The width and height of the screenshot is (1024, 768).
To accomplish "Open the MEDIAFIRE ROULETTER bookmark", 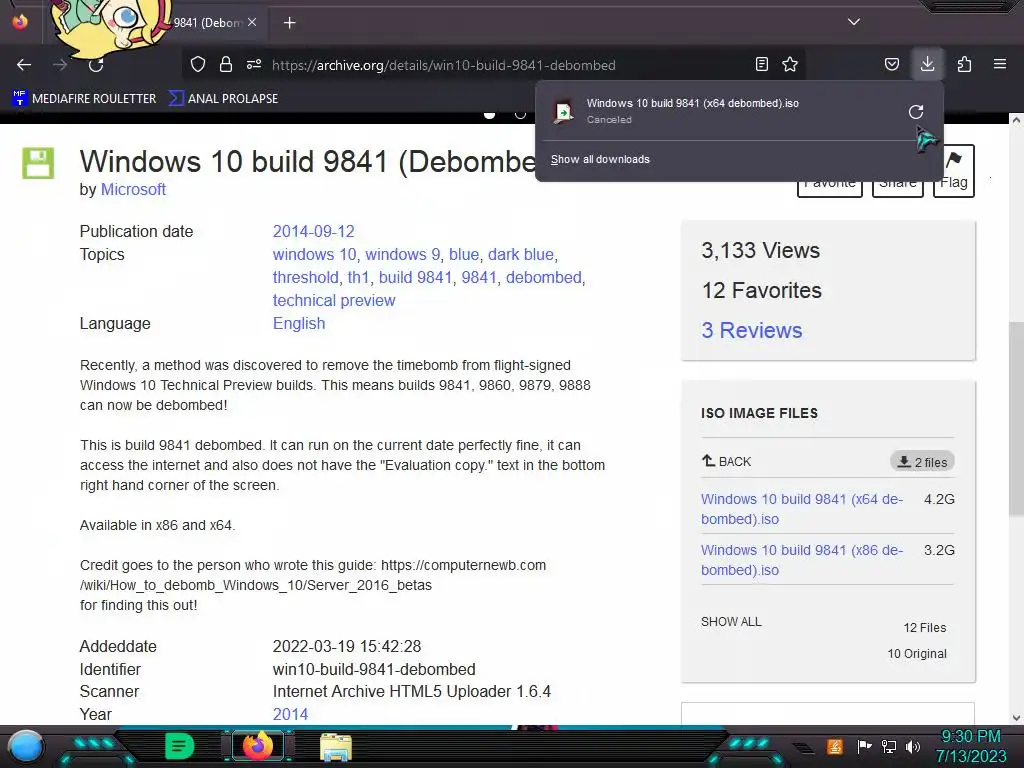I will tap(84, 99).
